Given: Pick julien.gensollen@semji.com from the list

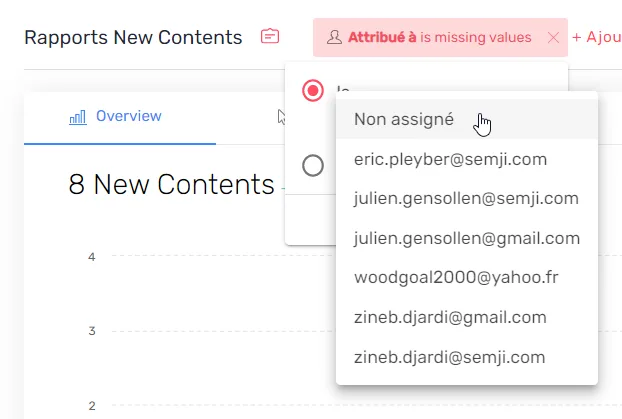Looking at the screenshot, I should coord(466,198).
